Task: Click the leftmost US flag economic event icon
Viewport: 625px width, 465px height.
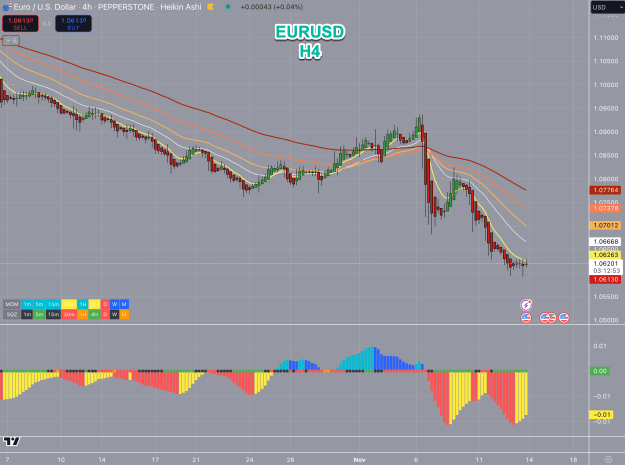Action: [526, 318]
